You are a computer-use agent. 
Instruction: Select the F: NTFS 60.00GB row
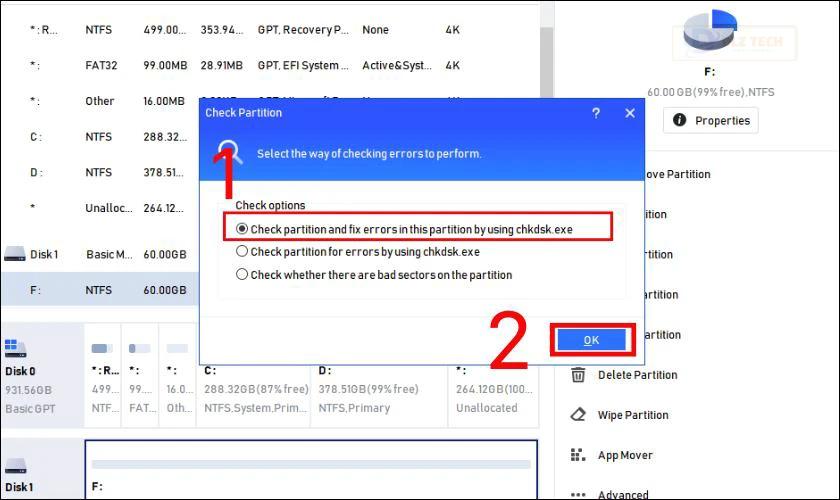coord(100,290)
